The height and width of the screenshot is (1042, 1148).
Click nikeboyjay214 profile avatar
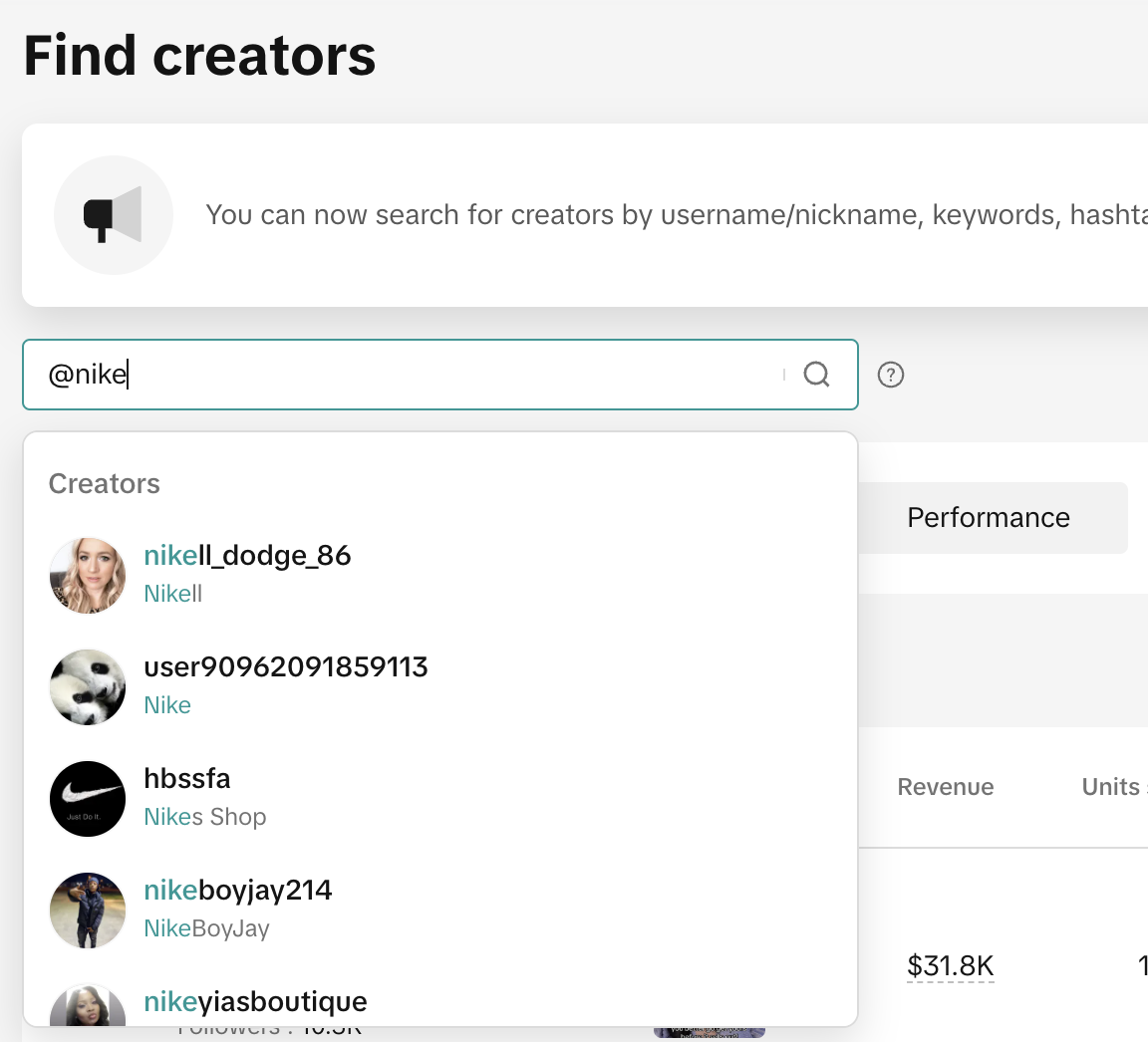[x=88, y=911]
